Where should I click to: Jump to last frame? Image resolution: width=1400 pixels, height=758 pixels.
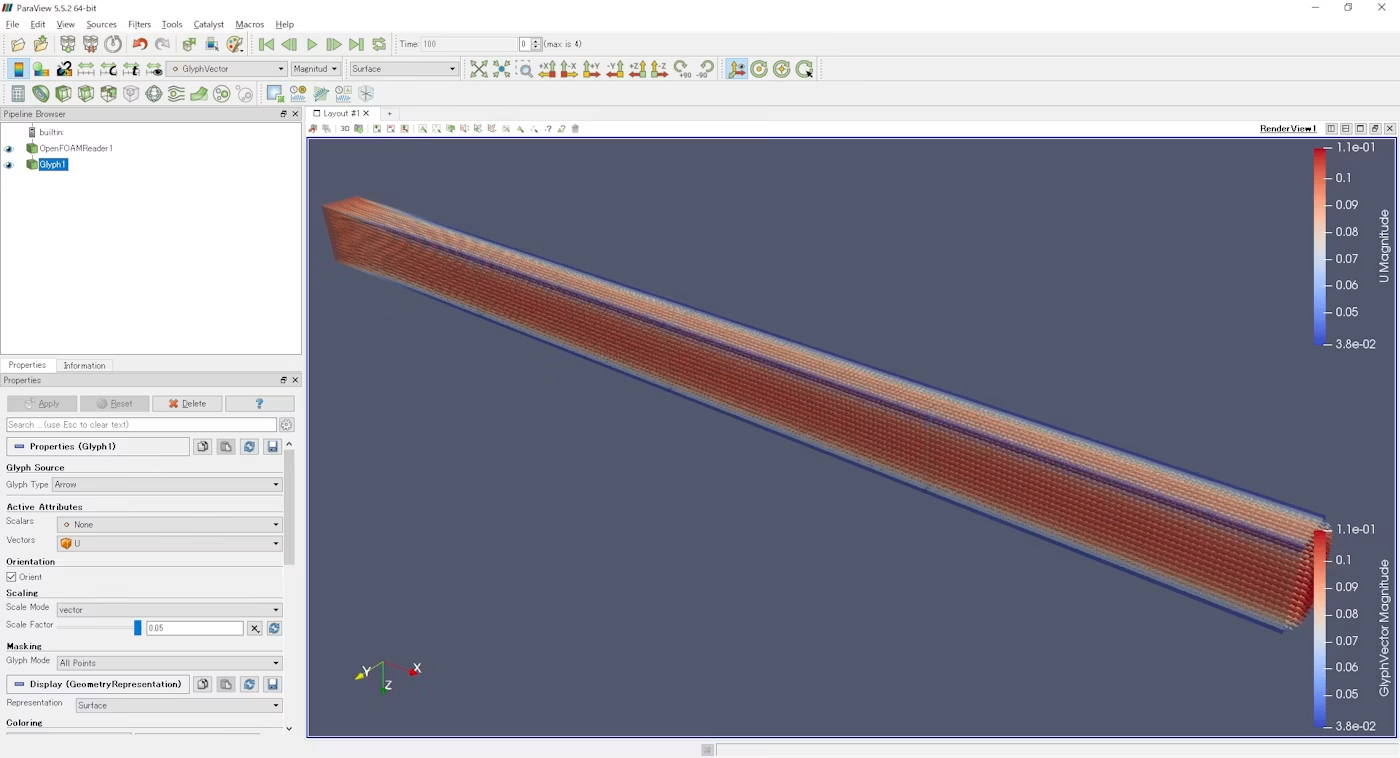[x=356, y=44]
